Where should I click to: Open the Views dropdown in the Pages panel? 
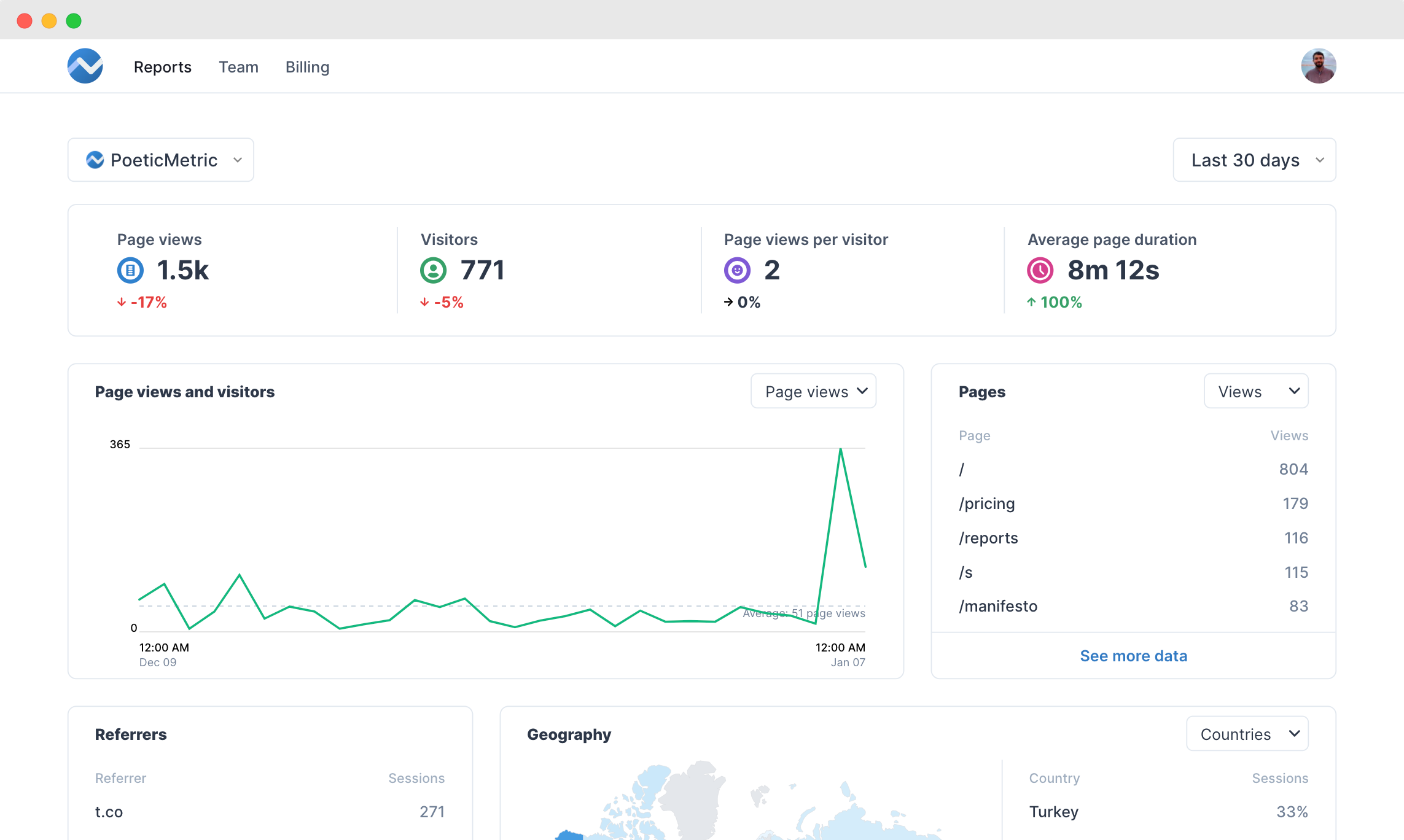pos(1255,391)
